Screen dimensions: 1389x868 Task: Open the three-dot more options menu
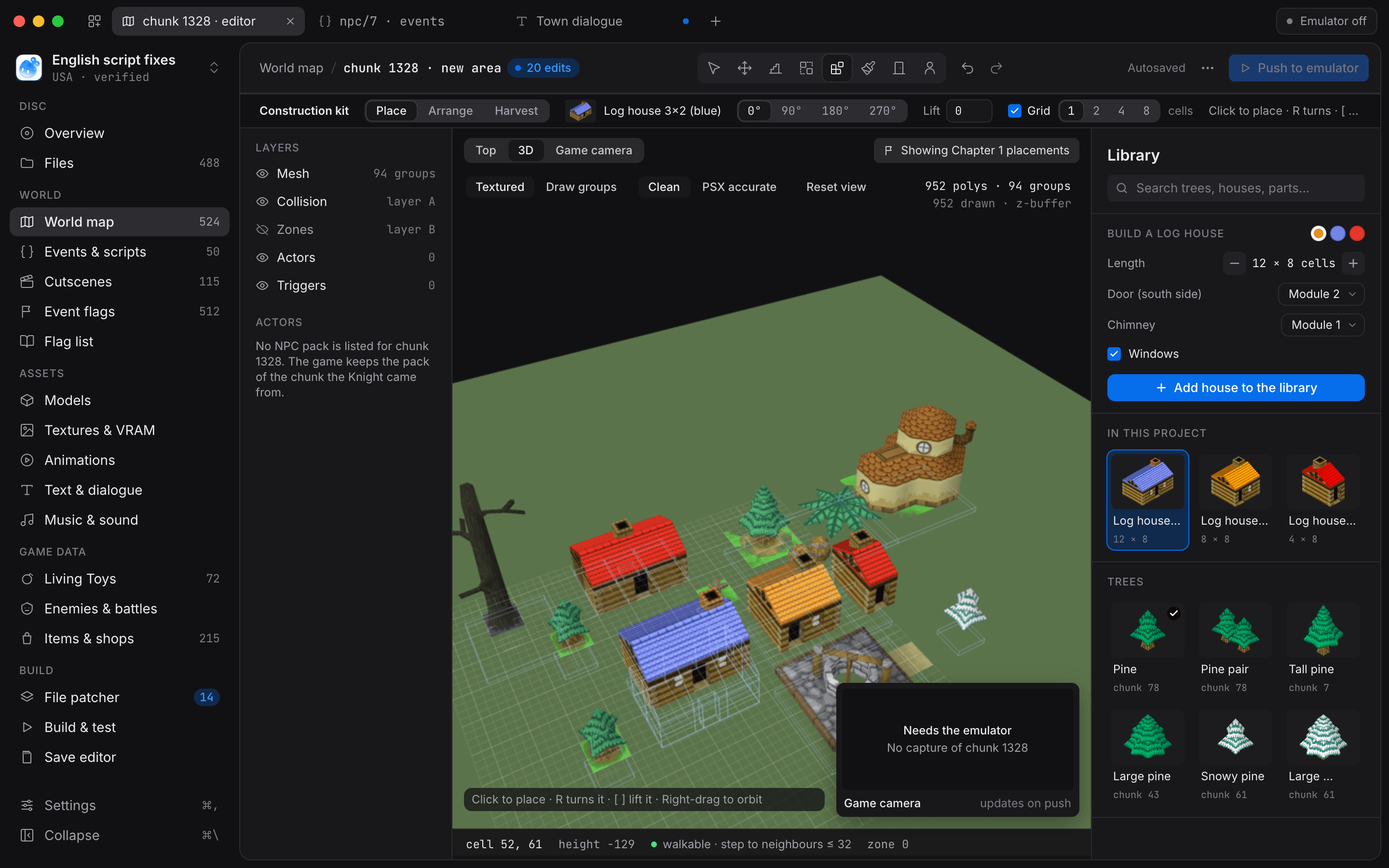point(1208,68)
